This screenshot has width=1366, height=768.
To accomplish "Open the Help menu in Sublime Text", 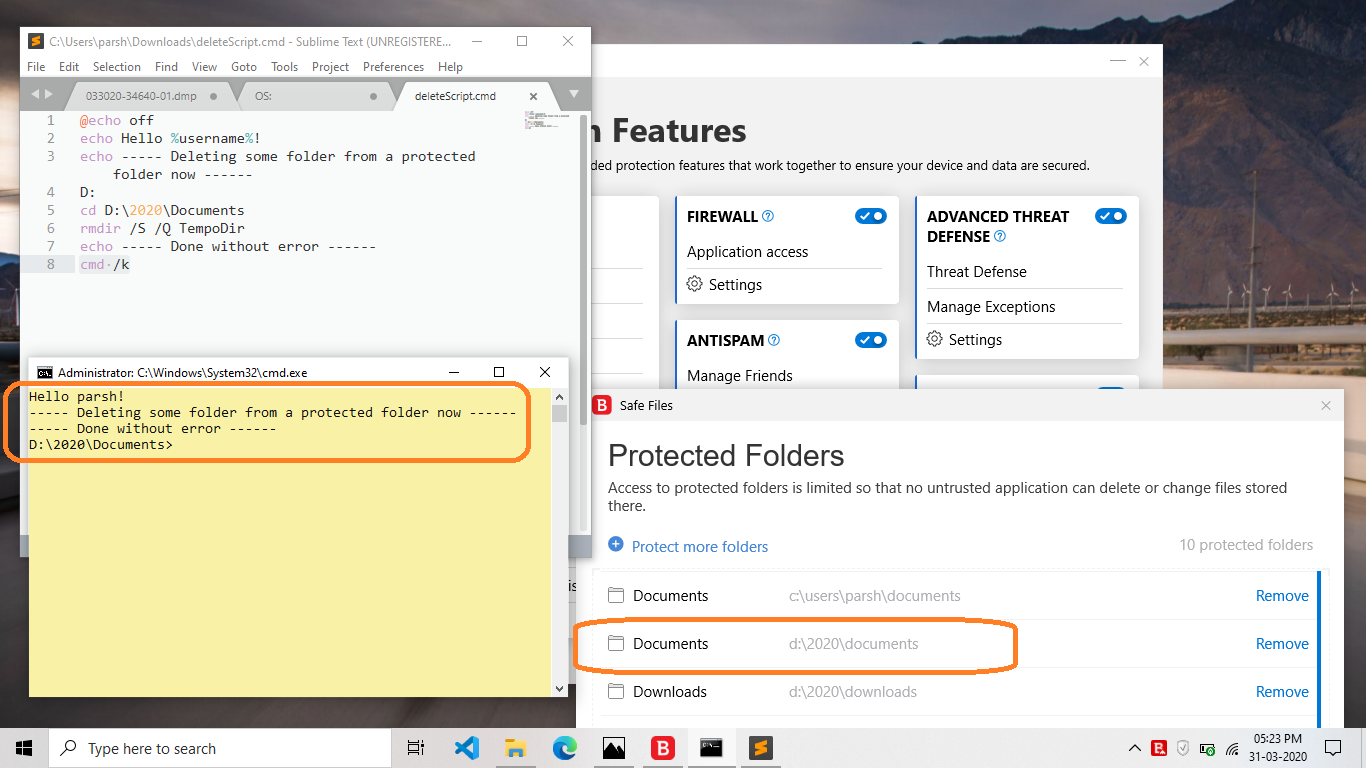I will click(450, 67).
